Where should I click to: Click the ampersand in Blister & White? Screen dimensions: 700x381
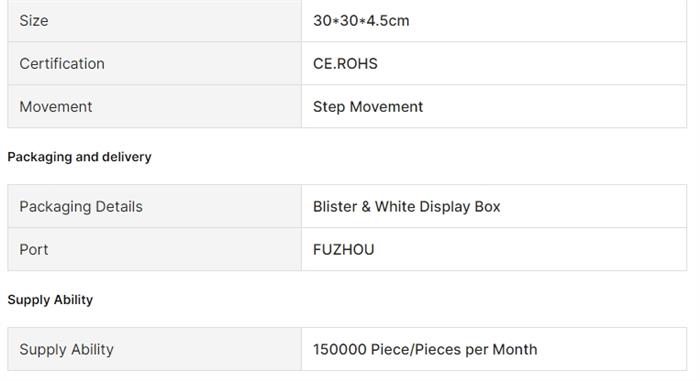tap(366, 207)
